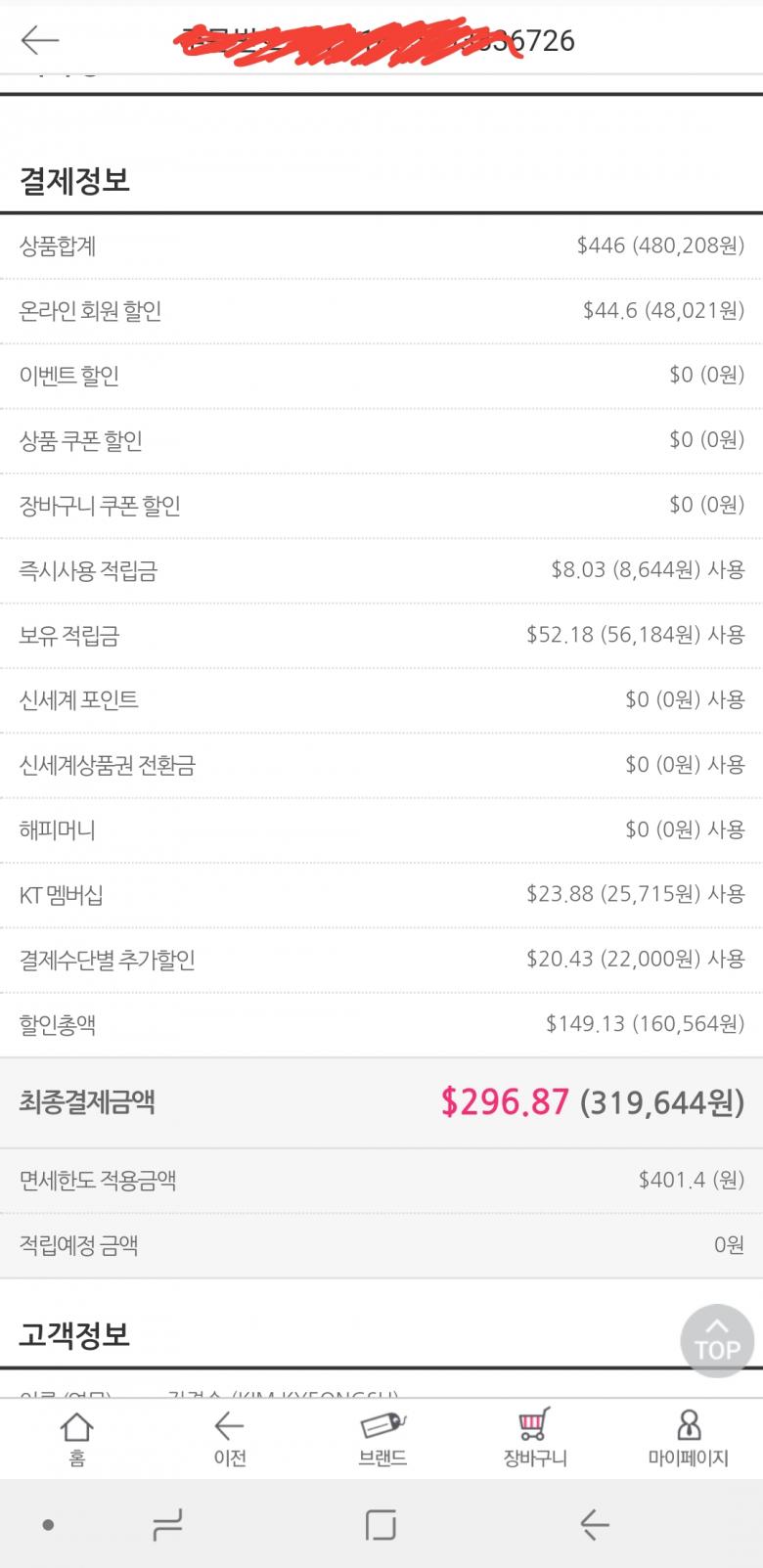Tap the KT 멤버십 discount row
Image resolution: width=763 pixels, height=1568 pixels.
point(381,894)
